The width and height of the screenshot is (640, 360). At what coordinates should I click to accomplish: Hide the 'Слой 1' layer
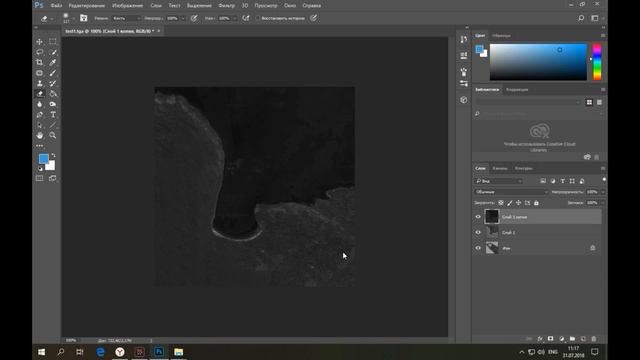click(478, 232)
